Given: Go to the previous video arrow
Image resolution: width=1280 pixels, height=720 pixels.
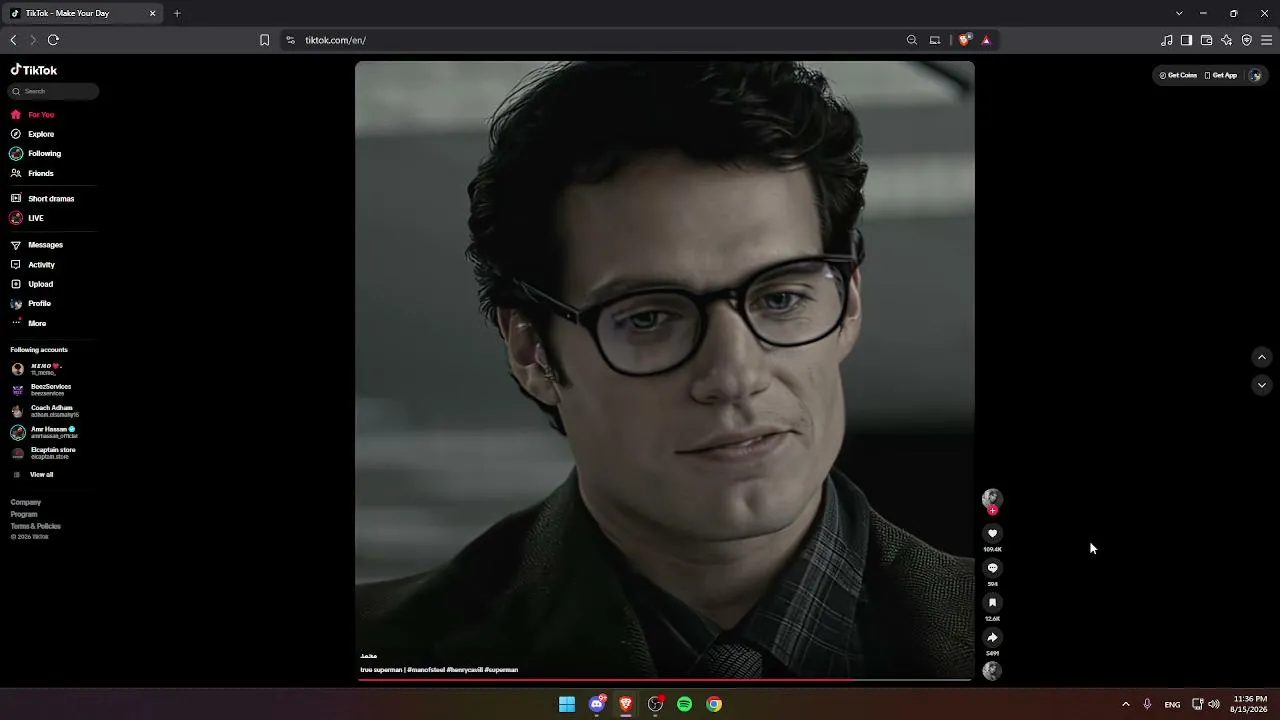Looking at the screenshot, I should pos(1262,357).
